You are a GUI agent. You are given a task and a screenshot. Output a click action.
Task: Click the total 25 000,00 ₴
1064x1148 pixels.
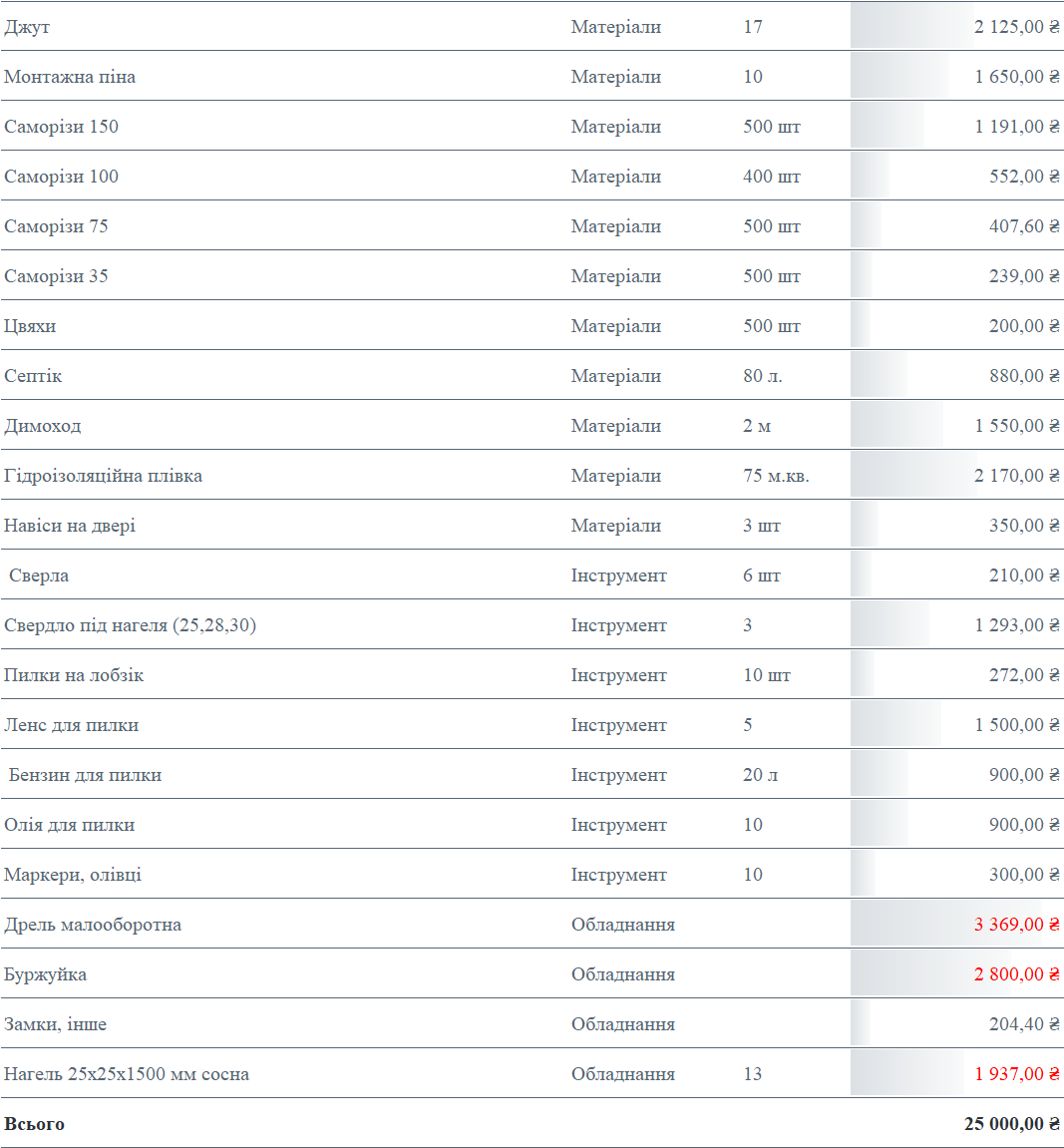(x=1011, y=1124)
